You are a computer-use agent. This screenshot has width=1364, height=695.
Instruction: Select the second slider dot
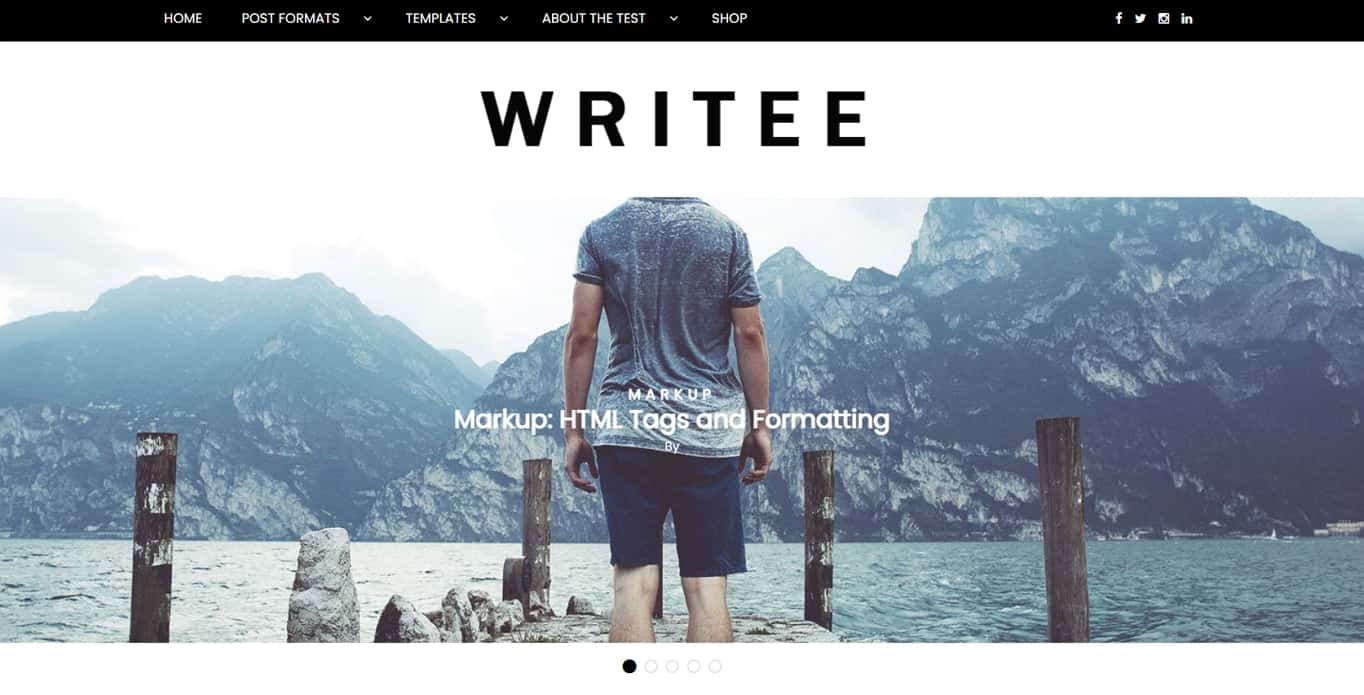point(651,666)
